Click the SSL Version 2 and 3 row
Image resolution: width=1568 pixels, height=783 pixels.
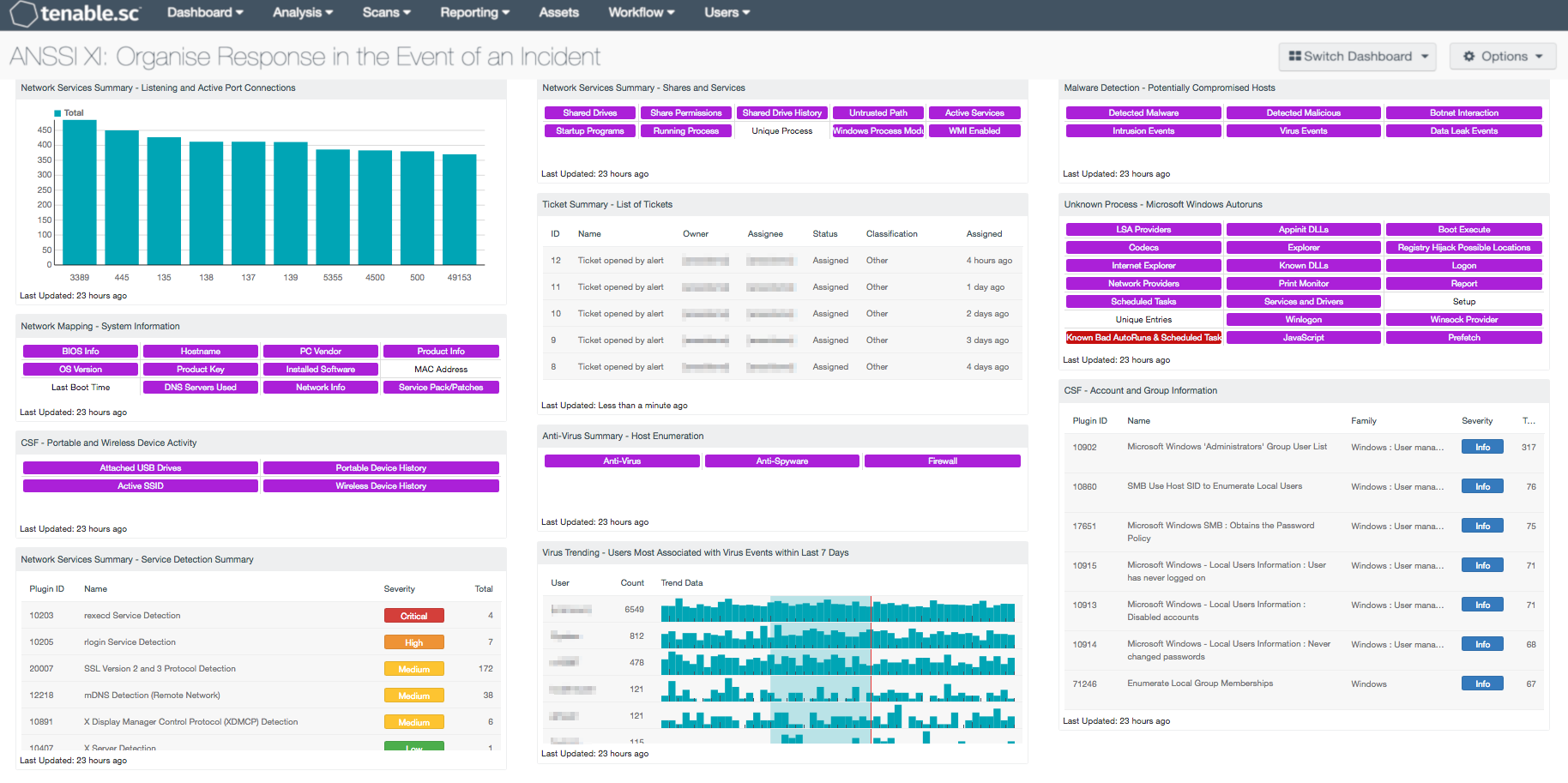tap(261, 669)
